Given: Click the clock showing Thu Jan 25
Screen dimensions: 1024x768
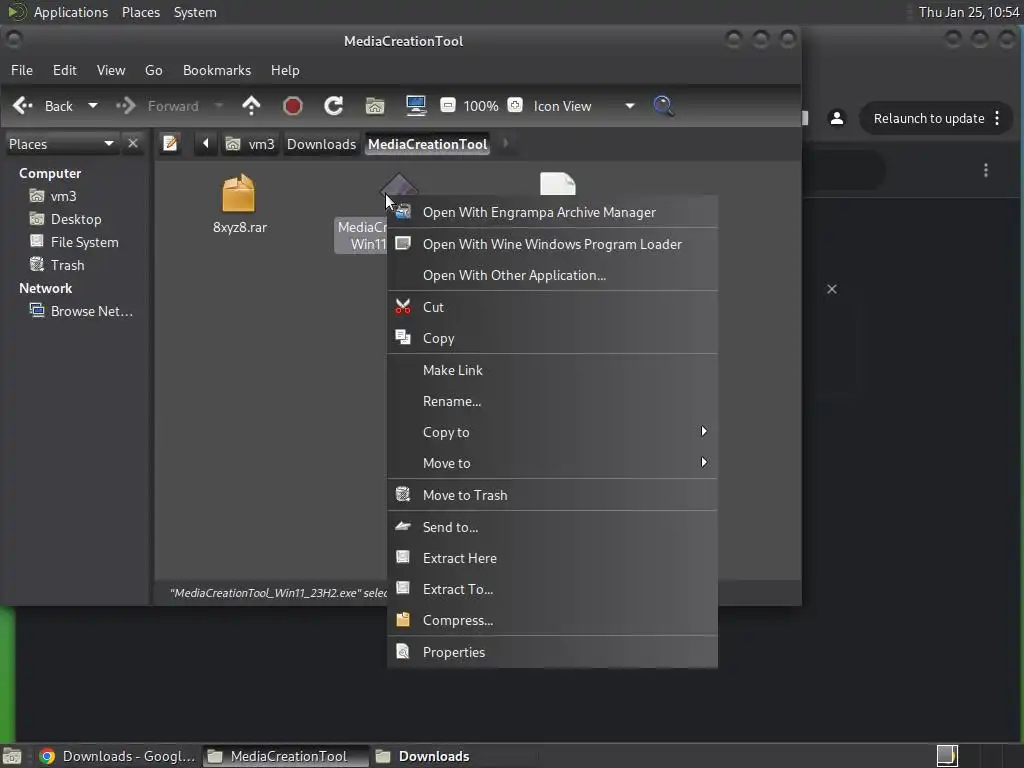Looking at the screenshot, I should [968, 12].
